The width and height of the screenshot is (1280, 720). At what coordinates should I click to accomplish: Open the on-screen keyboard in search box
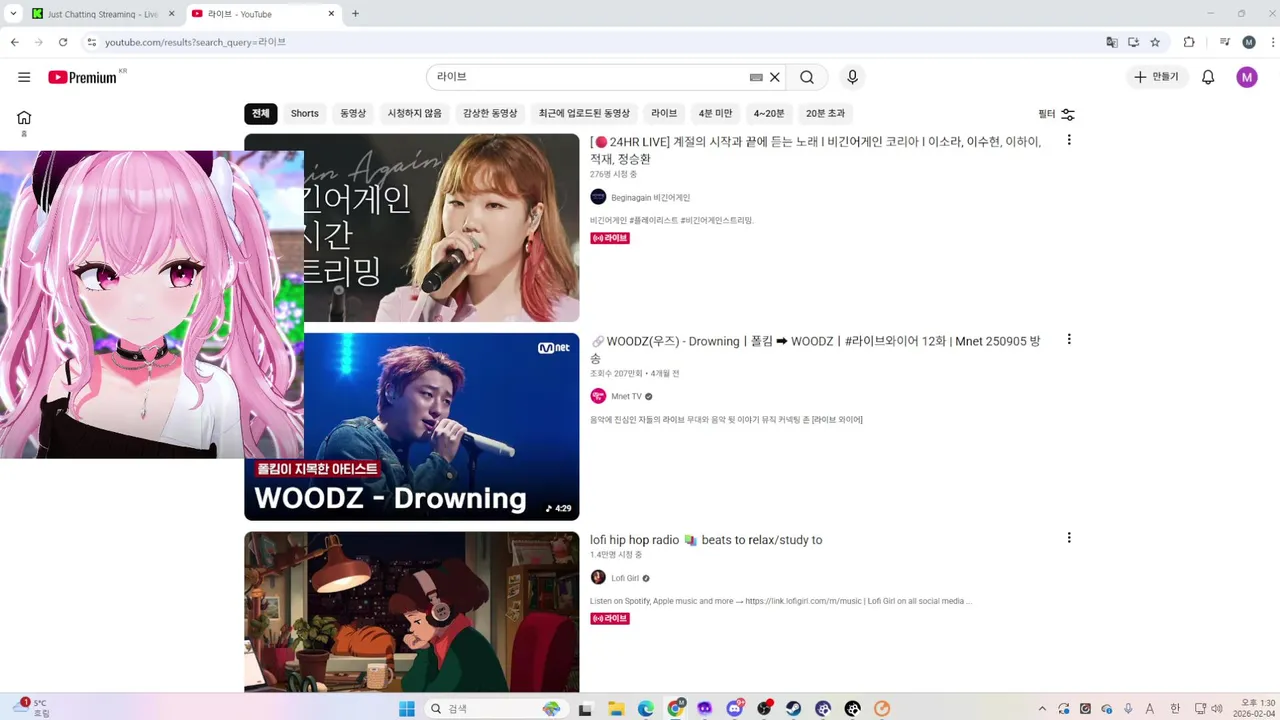point(756,77)
